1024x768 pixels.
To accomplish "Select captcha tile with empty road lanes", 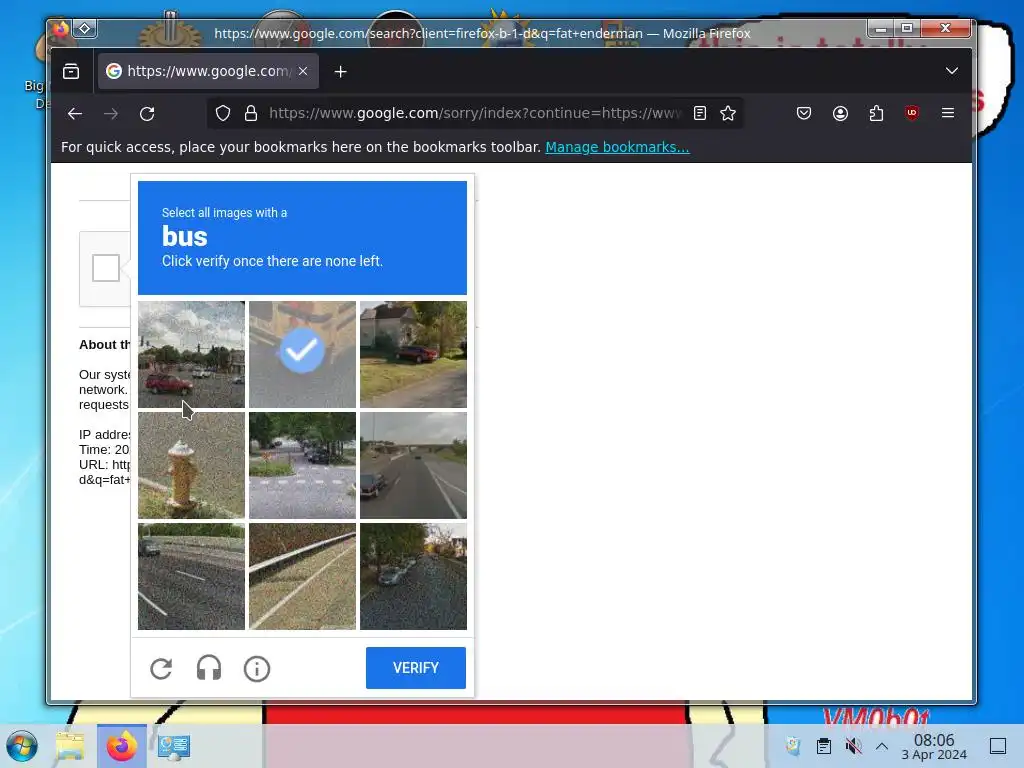I will (x=191, y=577).
